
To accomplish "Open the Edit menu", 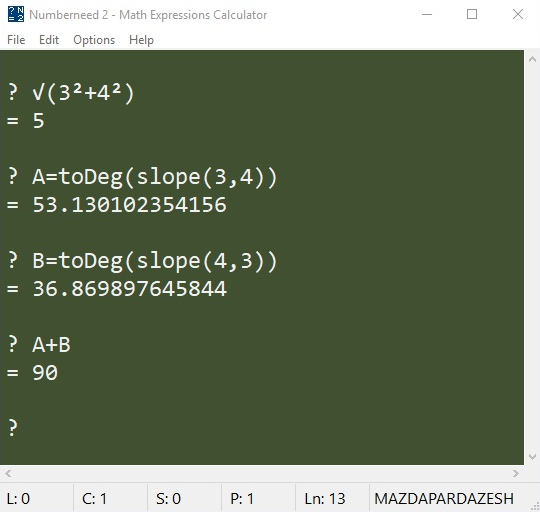I will 49,40.
